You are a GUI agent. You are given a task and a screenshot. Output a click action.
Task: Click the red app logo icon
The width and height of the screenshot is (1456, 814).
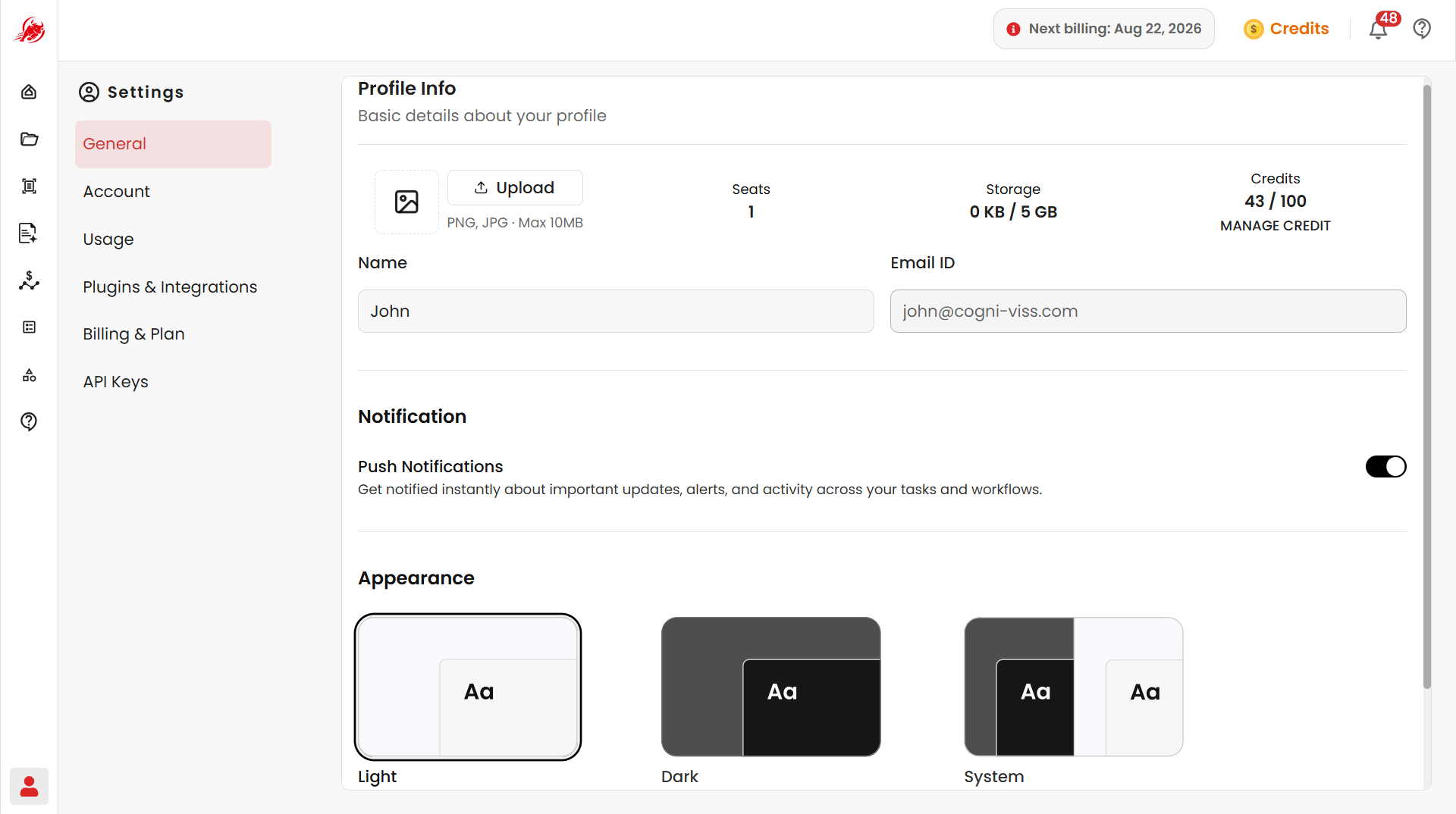pyautogui.click(x=30, y=30)
